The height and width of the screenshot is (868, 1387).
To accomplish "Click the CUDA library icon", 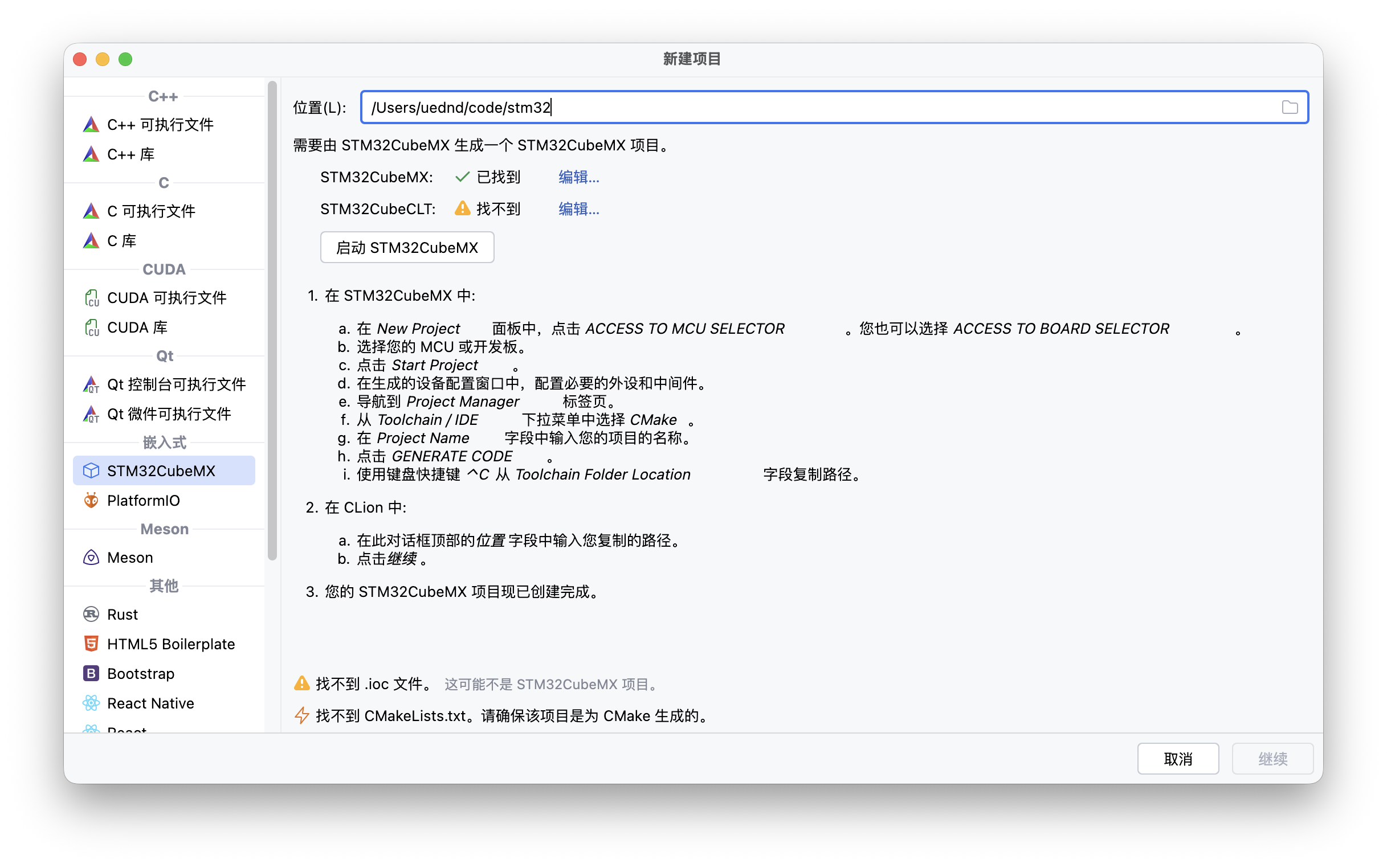I will pyautogui.click(x=91, y=327).
